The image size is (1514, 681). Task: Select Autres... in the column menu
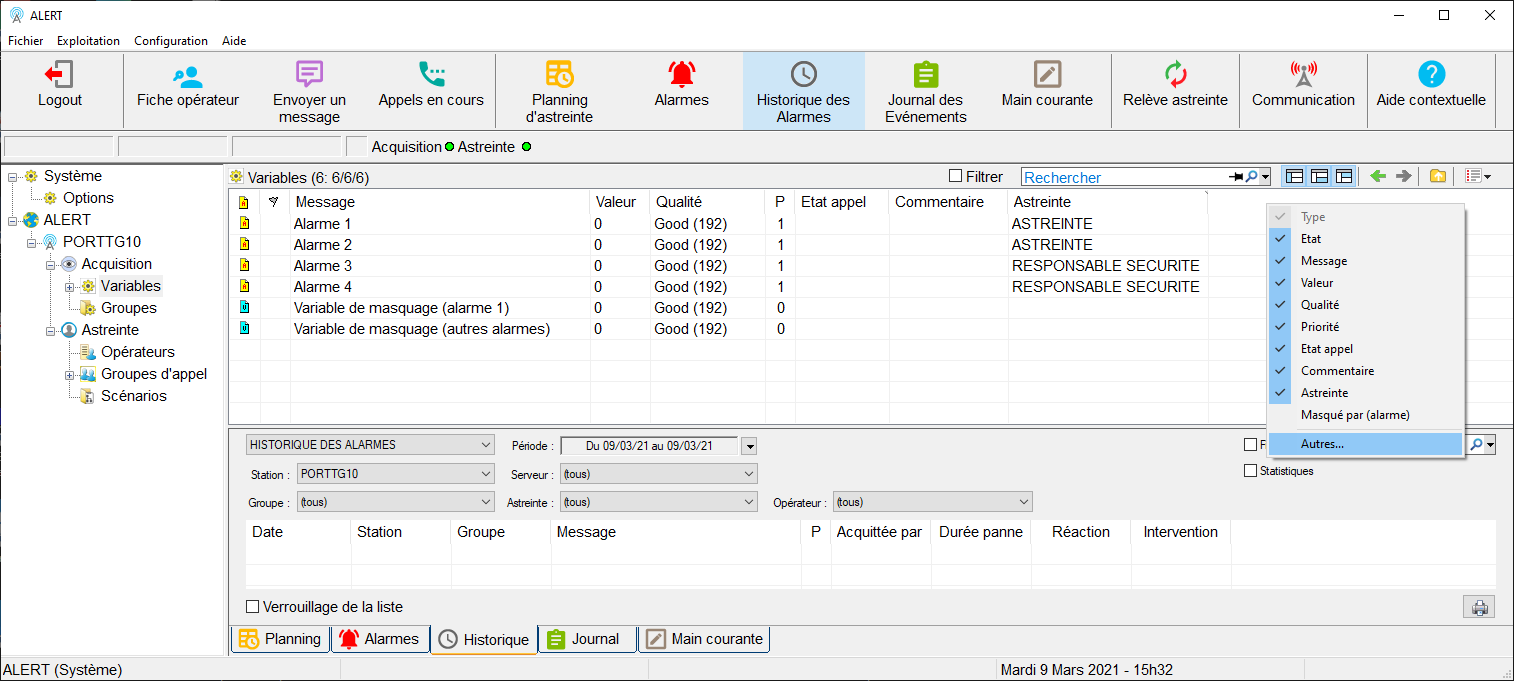pyautogui.click(x=1322, y=444)
